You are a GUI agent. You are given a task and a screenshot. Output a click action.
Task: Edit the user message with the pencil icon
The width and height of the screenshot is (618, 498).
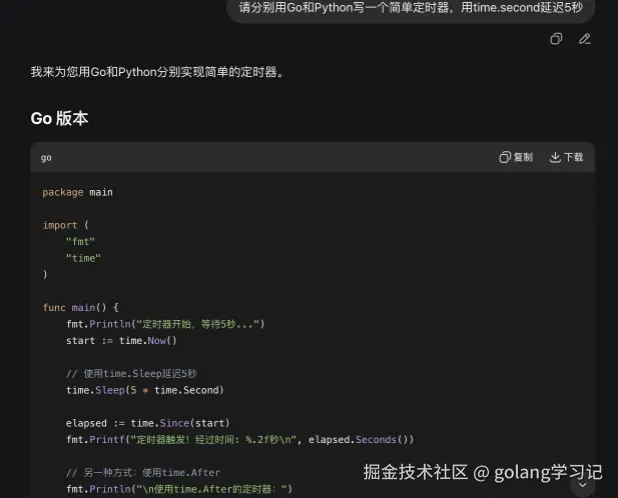tap(584, 39)
